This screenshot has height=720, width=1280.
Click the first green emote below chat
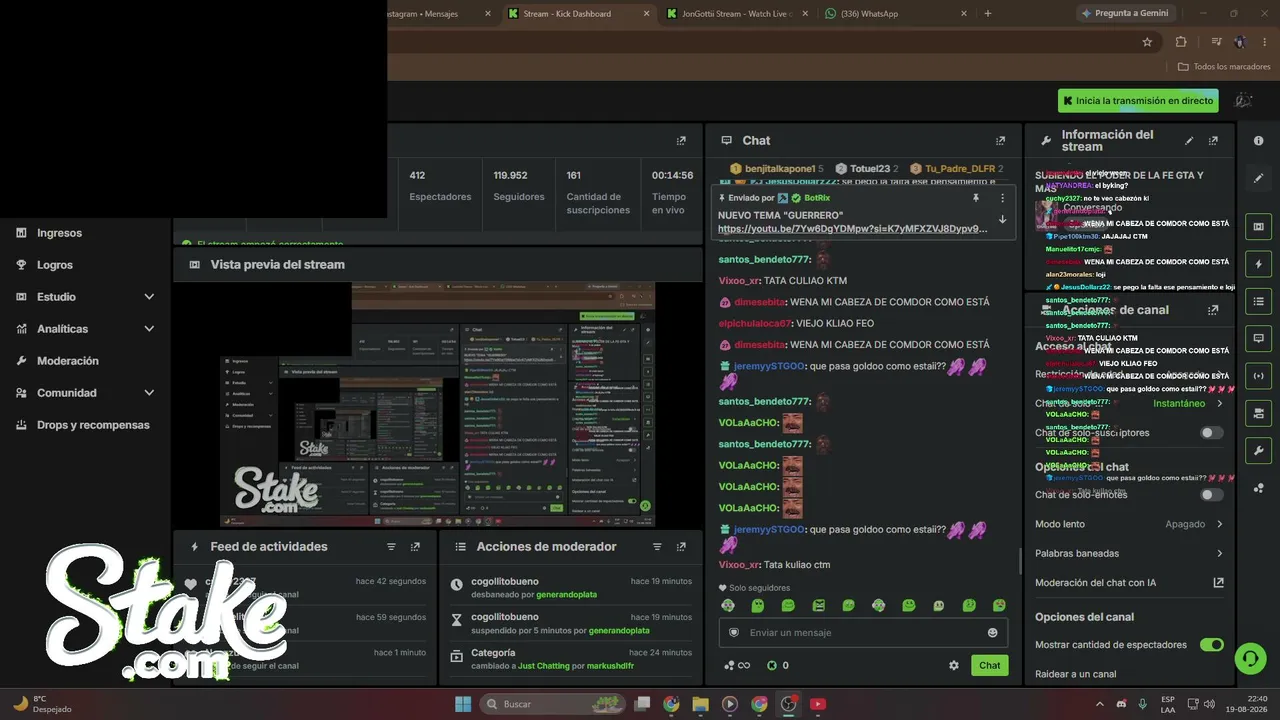(728, 606)
